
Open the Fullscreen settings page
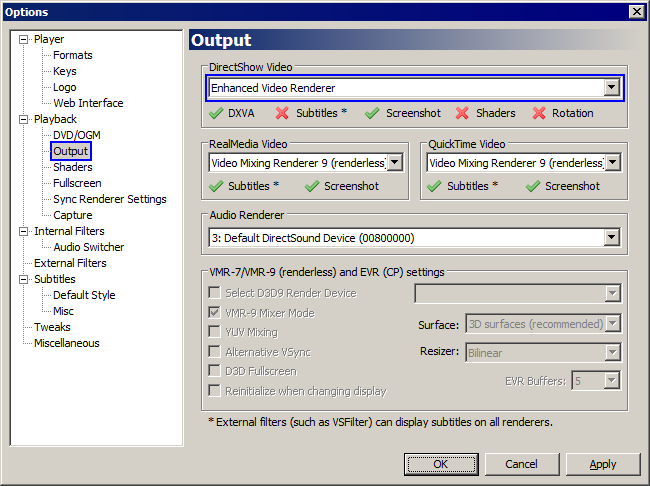pyautogui.click(x=77, y=183)
